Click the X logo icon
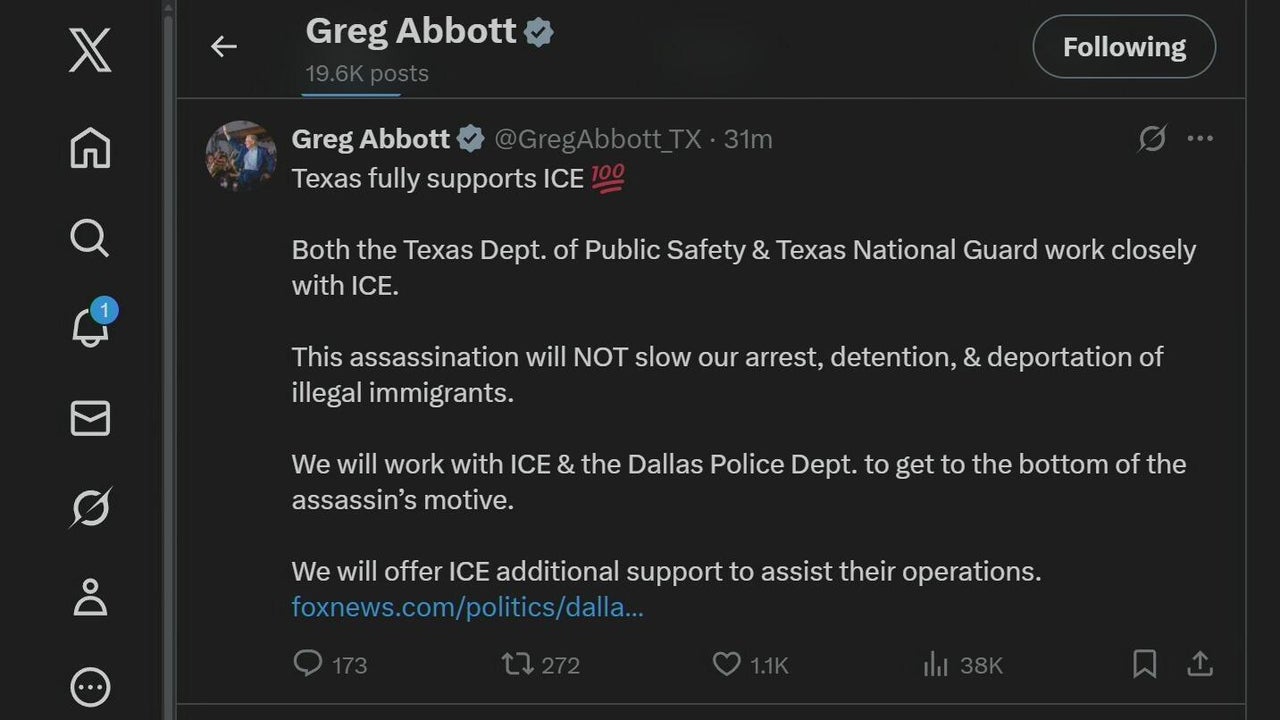Screen dimensions: 1280x720 tap(90, 50)
